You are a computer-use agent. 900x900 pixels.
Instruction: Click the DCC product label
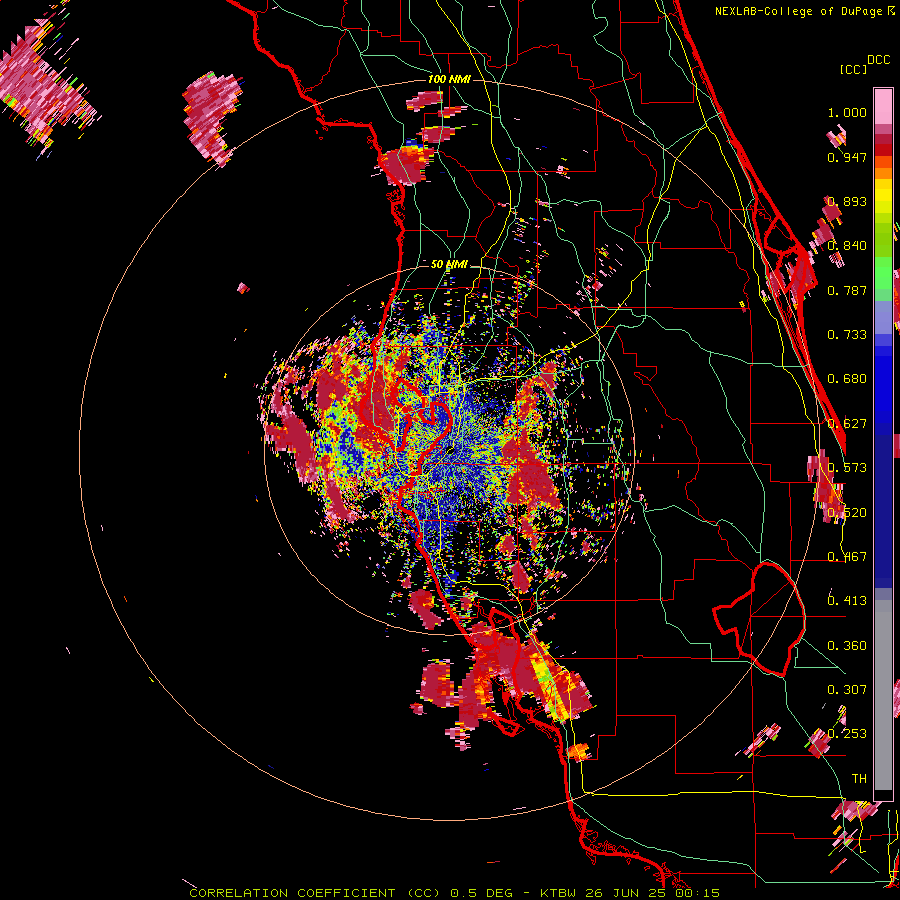[x=878, y=60]
